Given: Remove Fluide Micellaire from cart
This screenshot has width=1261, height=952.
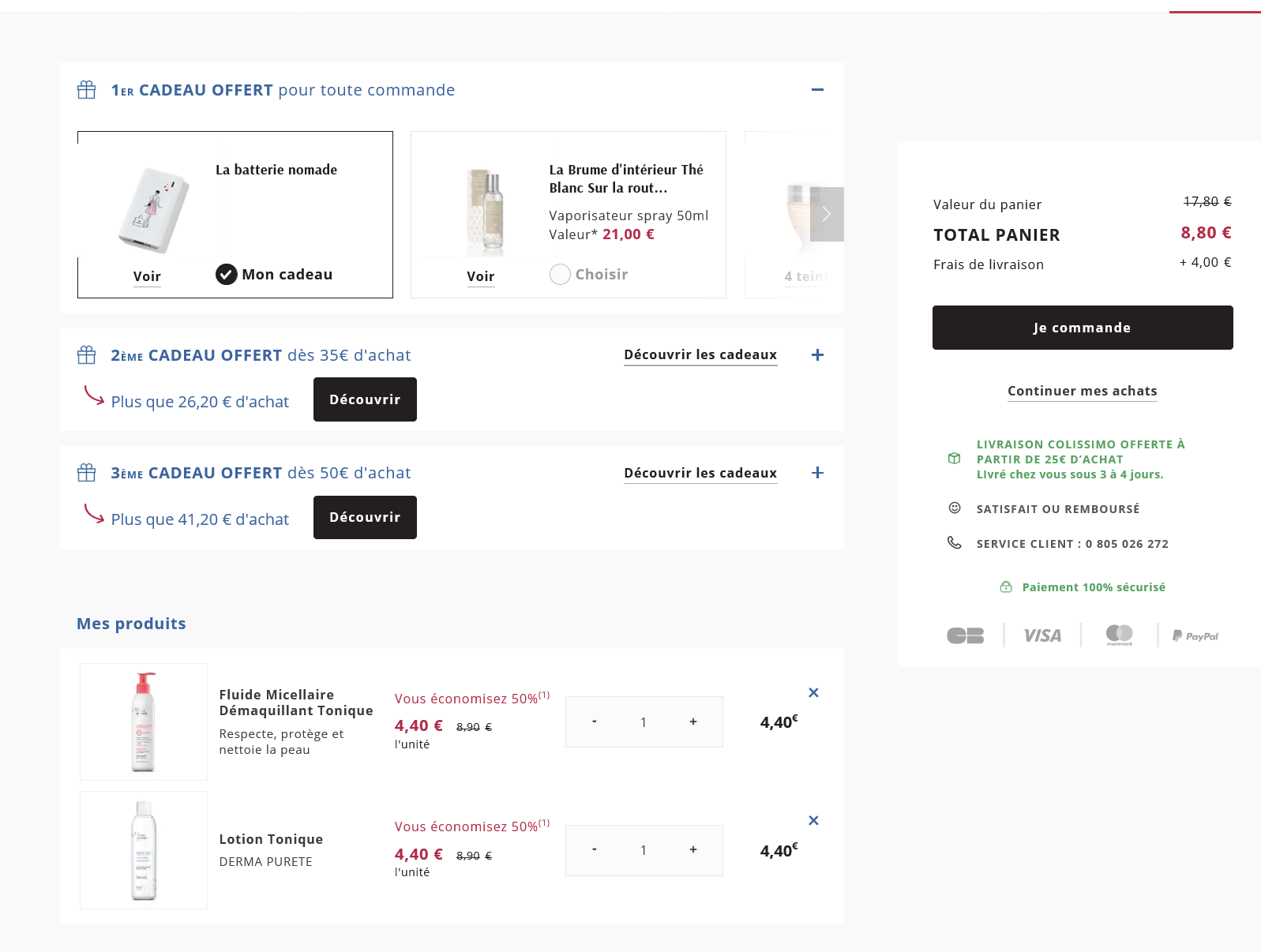Looking at the screenshot, I should 813,692.
